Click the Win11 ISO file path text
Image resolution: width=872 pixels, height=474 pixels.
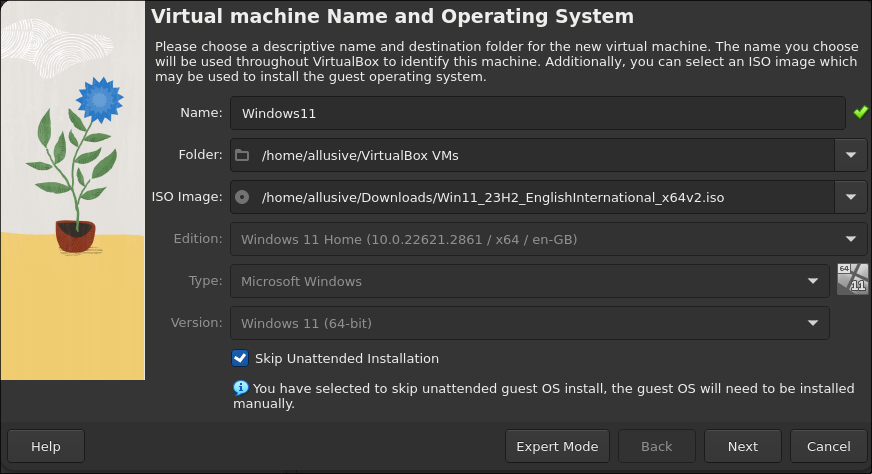coord(492,197)
